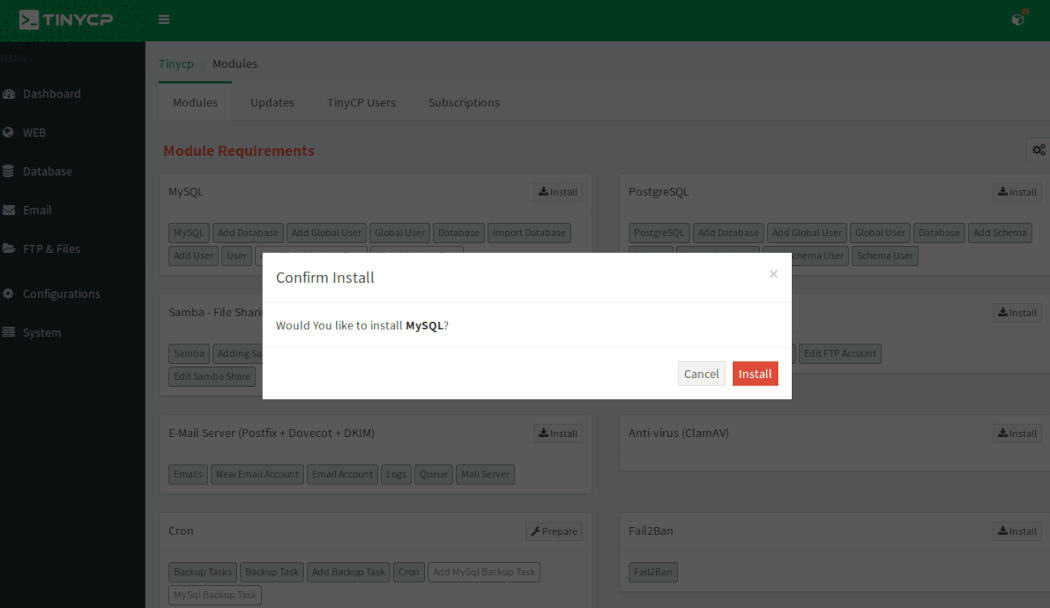Viewport: 1050px width, 608px height.
Task: Click Samba tag
Action: tap(189, 354)
